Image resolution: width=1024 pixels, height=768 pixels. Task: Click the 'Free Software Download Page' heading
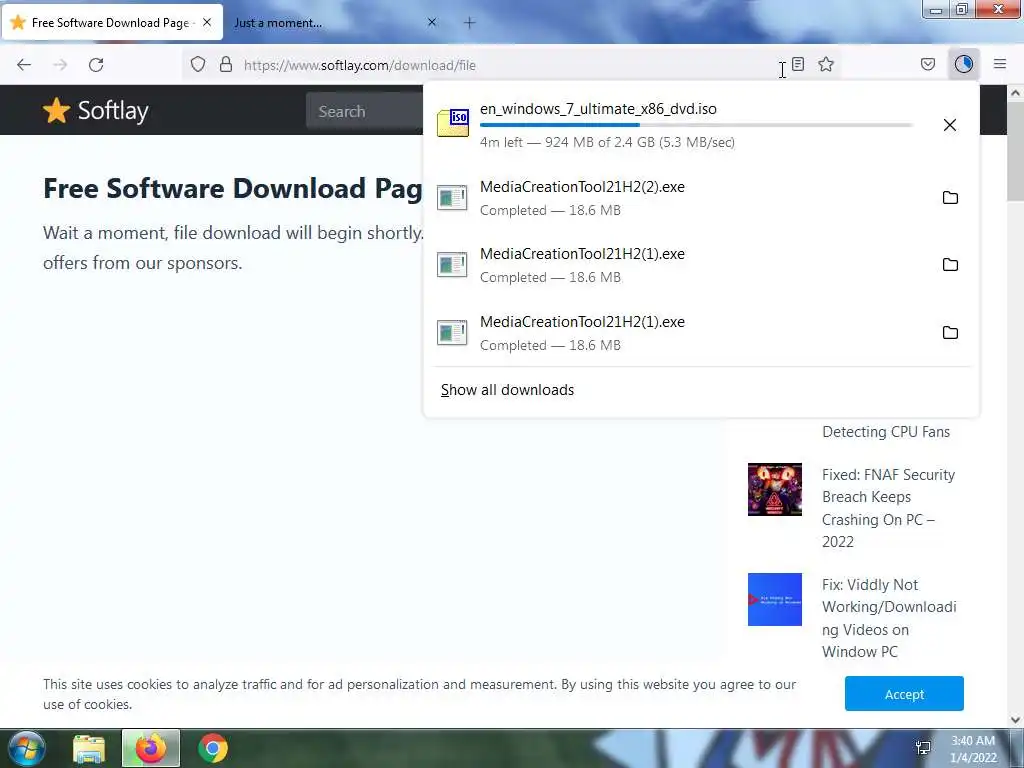[x=232, y=188]
